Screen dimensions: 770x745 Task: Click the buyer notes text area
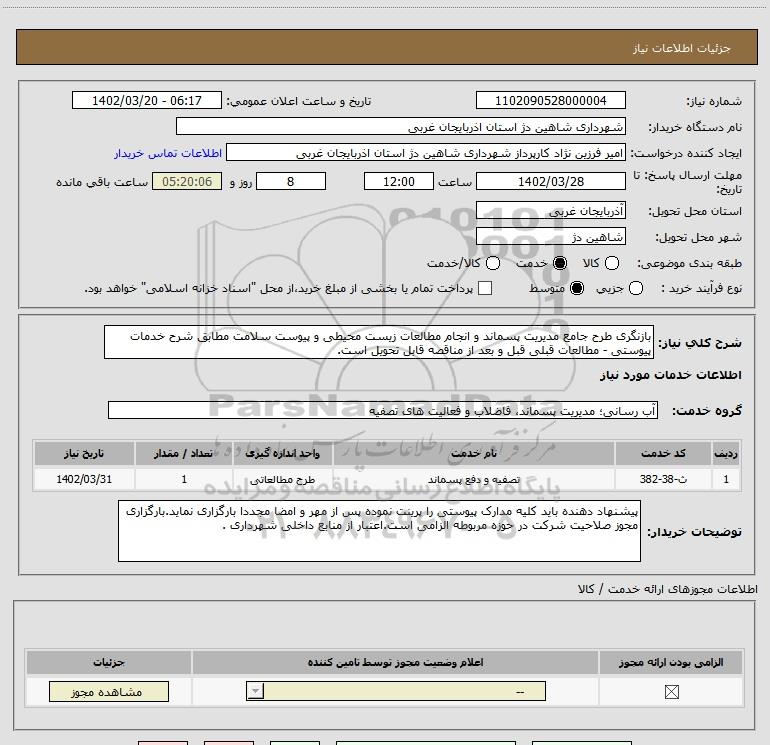coord(379,531)
